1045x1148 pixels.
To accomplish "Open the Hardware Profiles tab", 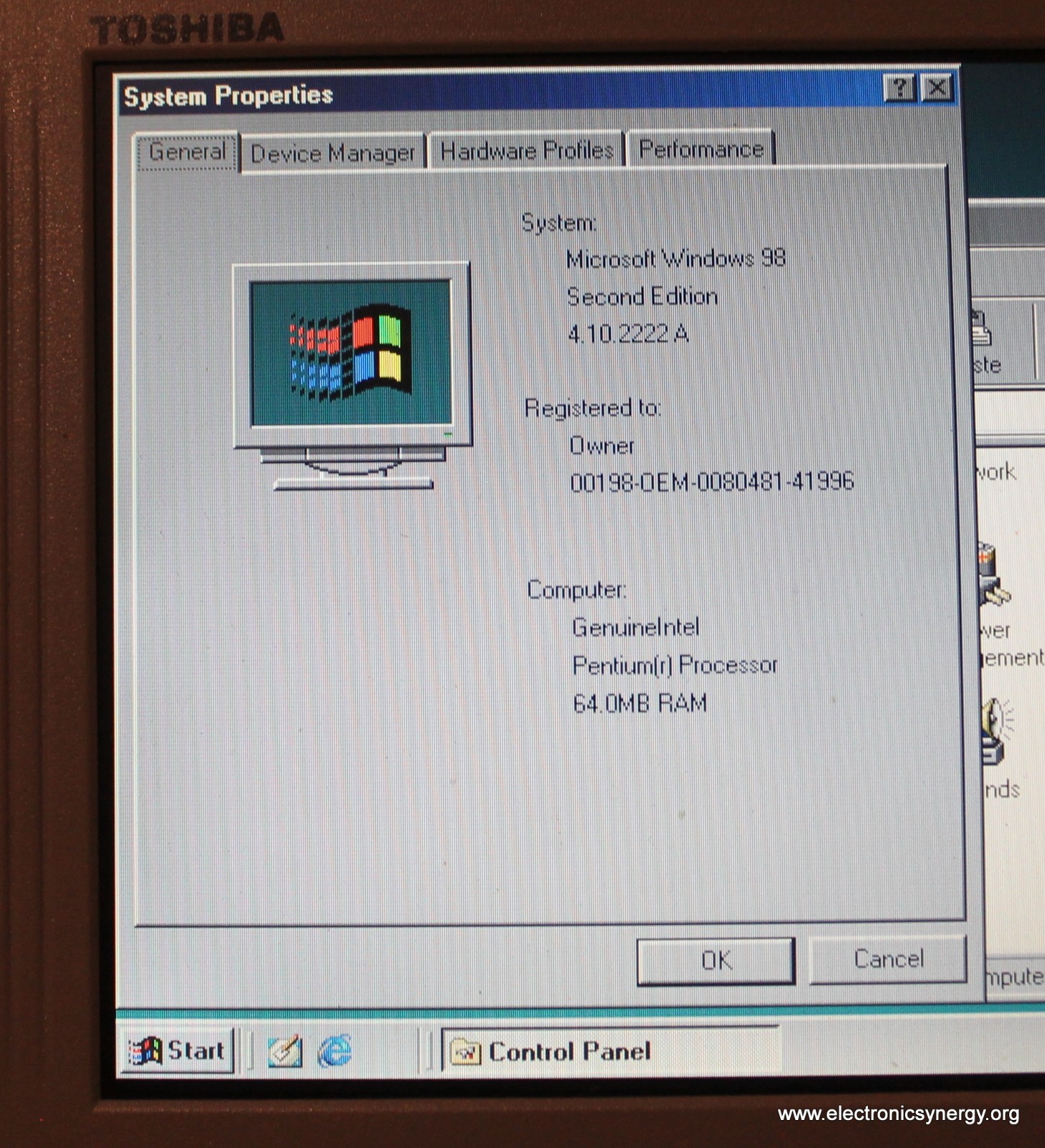I will tap(526, 151).
